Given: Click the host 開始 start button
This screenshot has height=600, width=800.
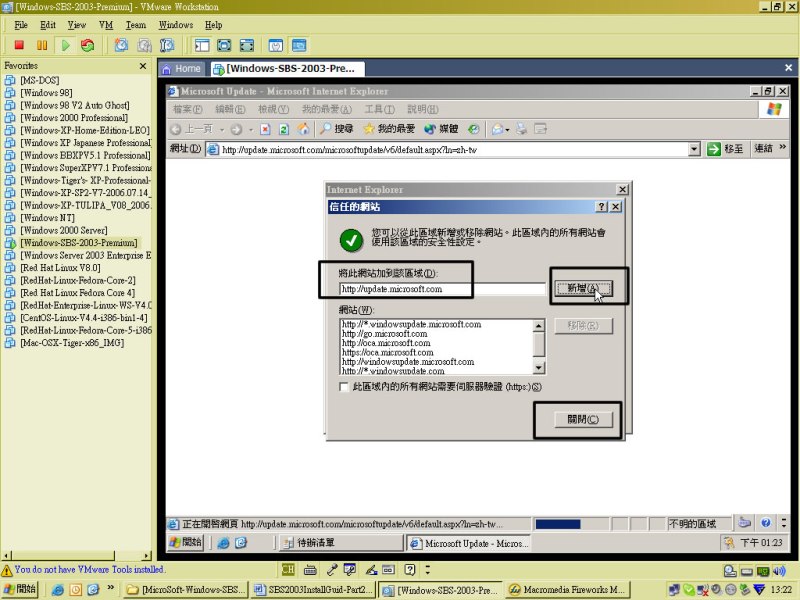Looking at the screenshot, I should click(20, 589).
